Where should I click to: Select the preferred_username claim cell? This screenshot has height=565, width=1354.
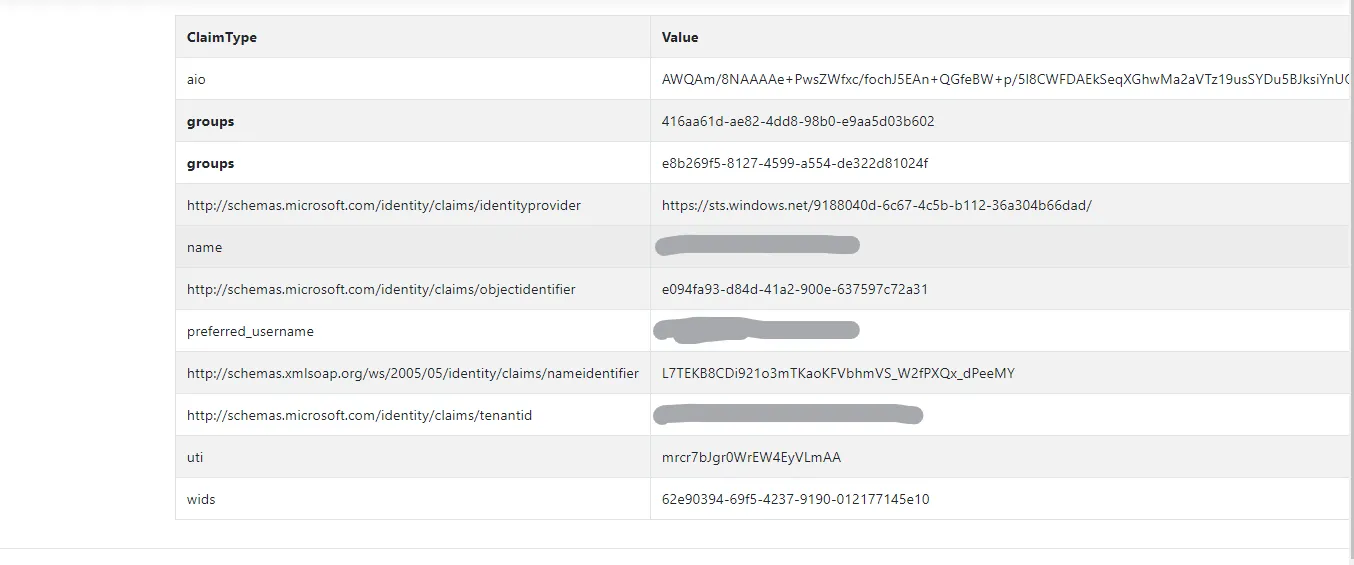coord(250,331)
